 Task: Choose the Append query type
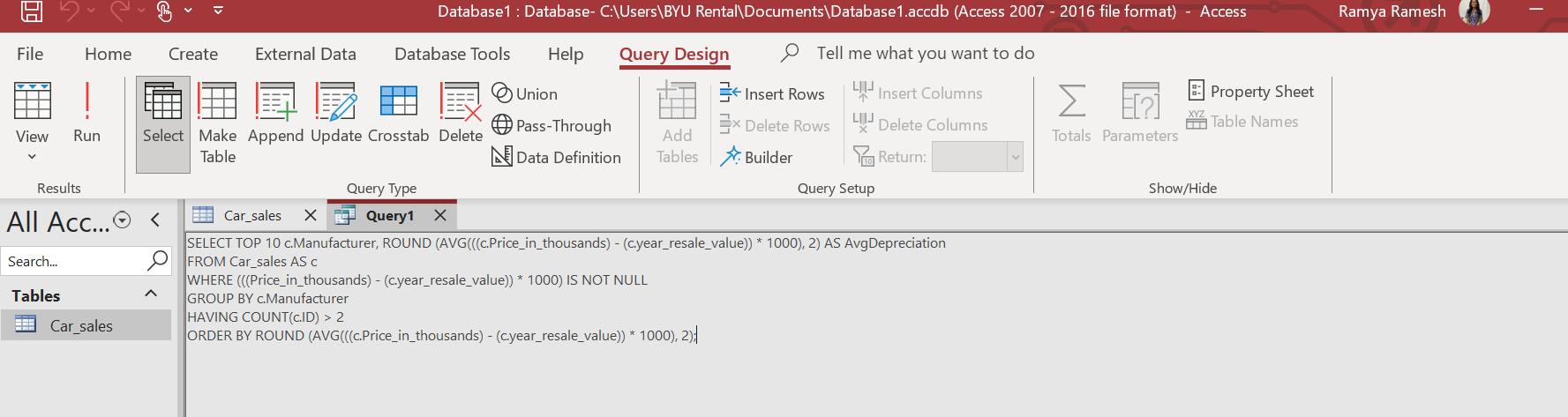[x=275, y=112]
